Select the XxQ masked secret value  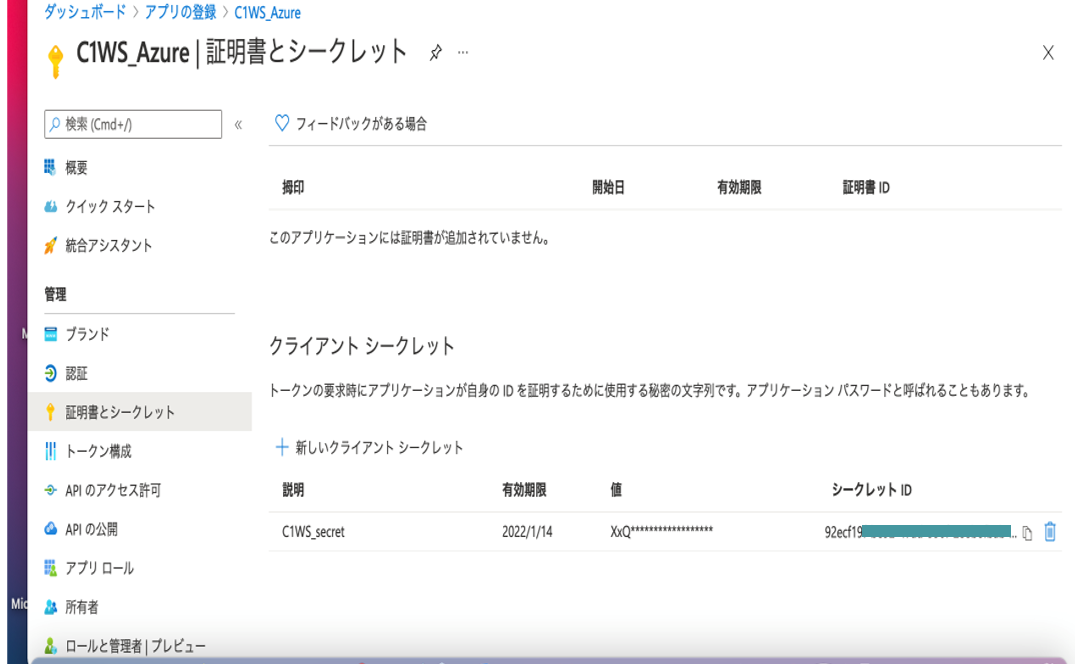(x=662, y=531)
